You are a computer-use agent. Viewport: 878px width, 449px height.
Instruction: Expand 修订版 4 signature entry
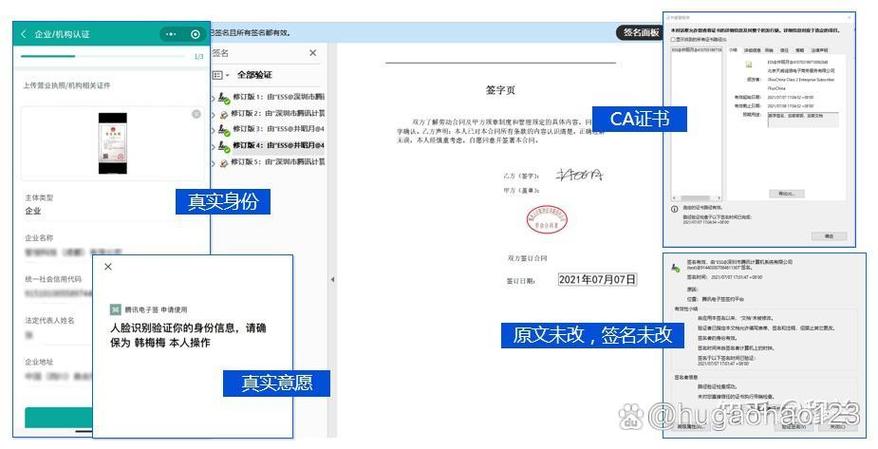point(213,147)
